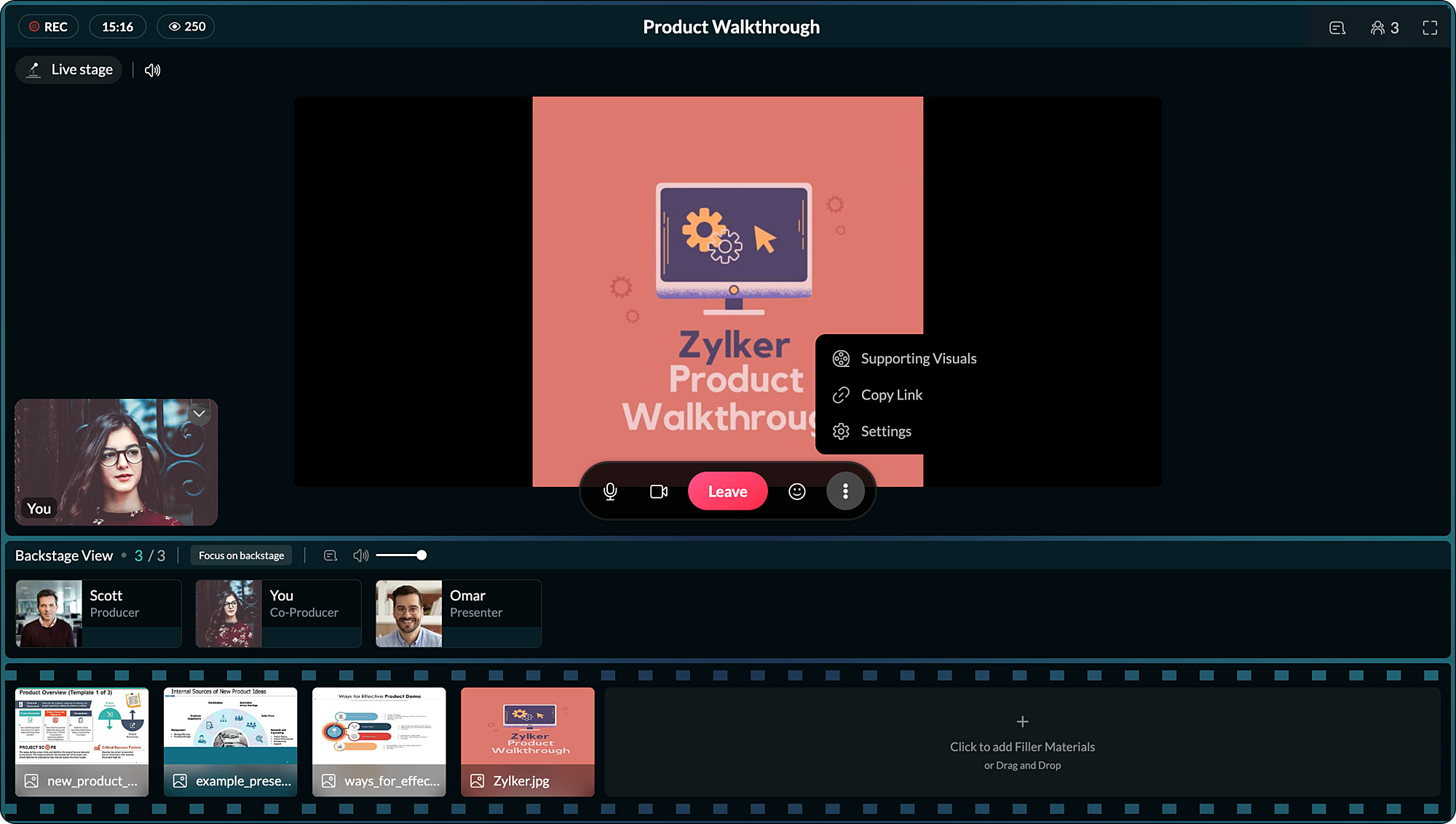The image size is (1456, 824).
Task: Click the image icon on new_product_ file
Action: (31, 781)
